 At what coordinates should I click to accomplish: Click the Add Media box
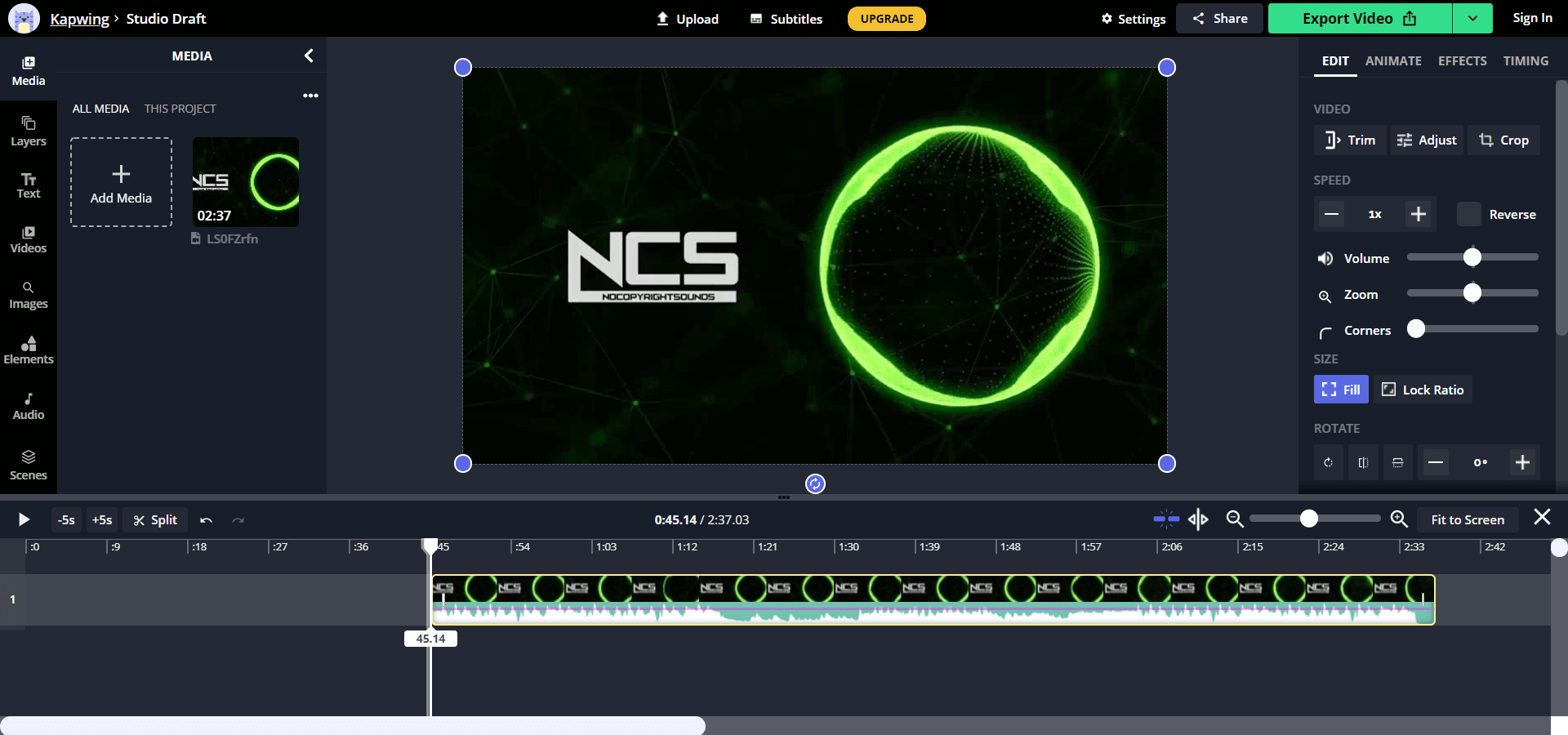click(x=121, y=181)
